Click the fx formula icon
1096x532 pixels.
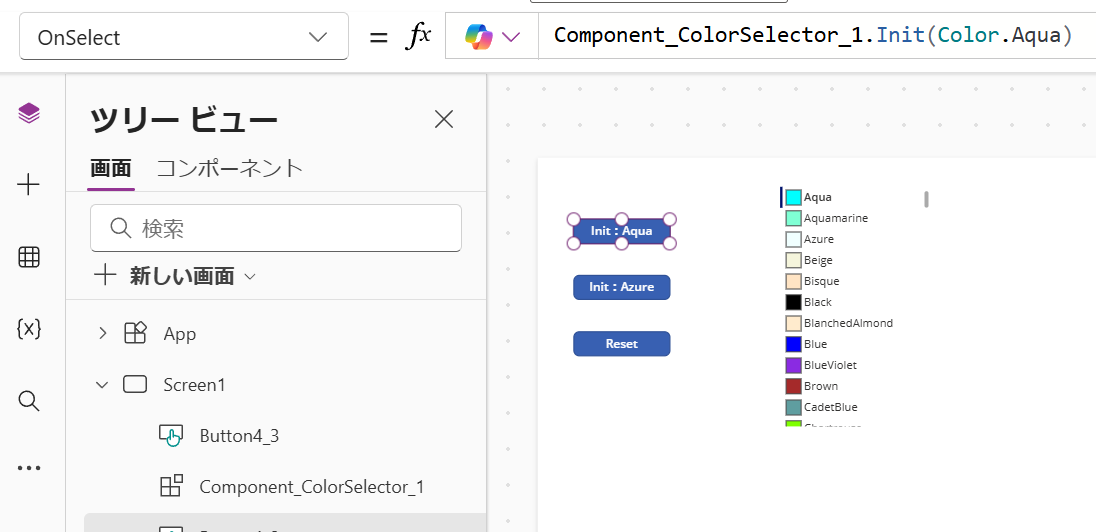pyautogui.click(x=417, y=37)
